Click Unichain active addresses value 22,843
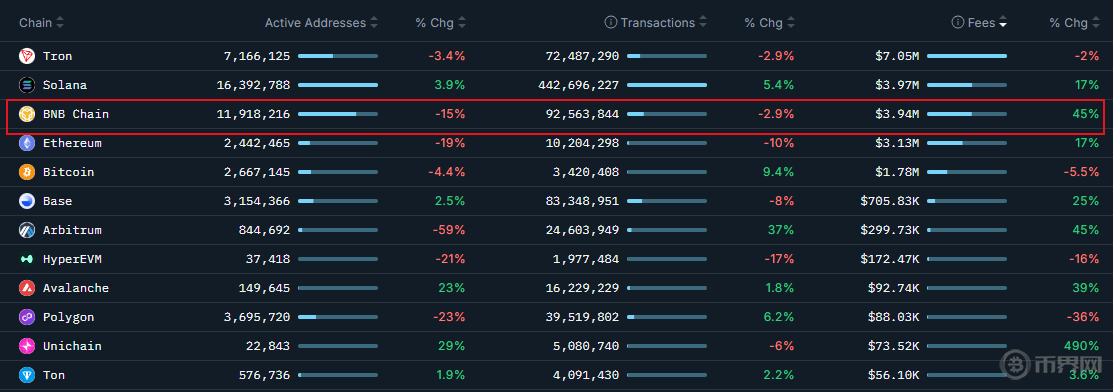The image size is (1113, 392). click(x=268, y=347)
